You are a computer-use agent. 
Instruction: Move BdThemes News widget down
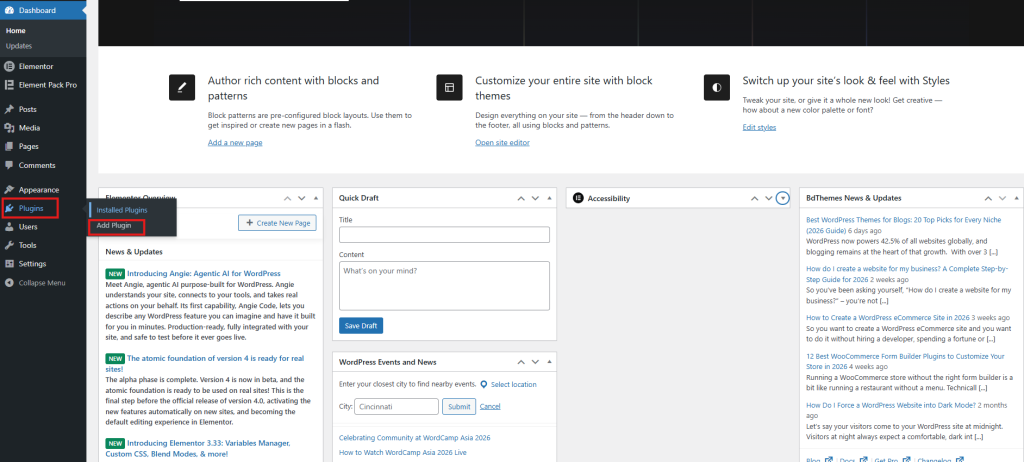tap(1002, 198)
